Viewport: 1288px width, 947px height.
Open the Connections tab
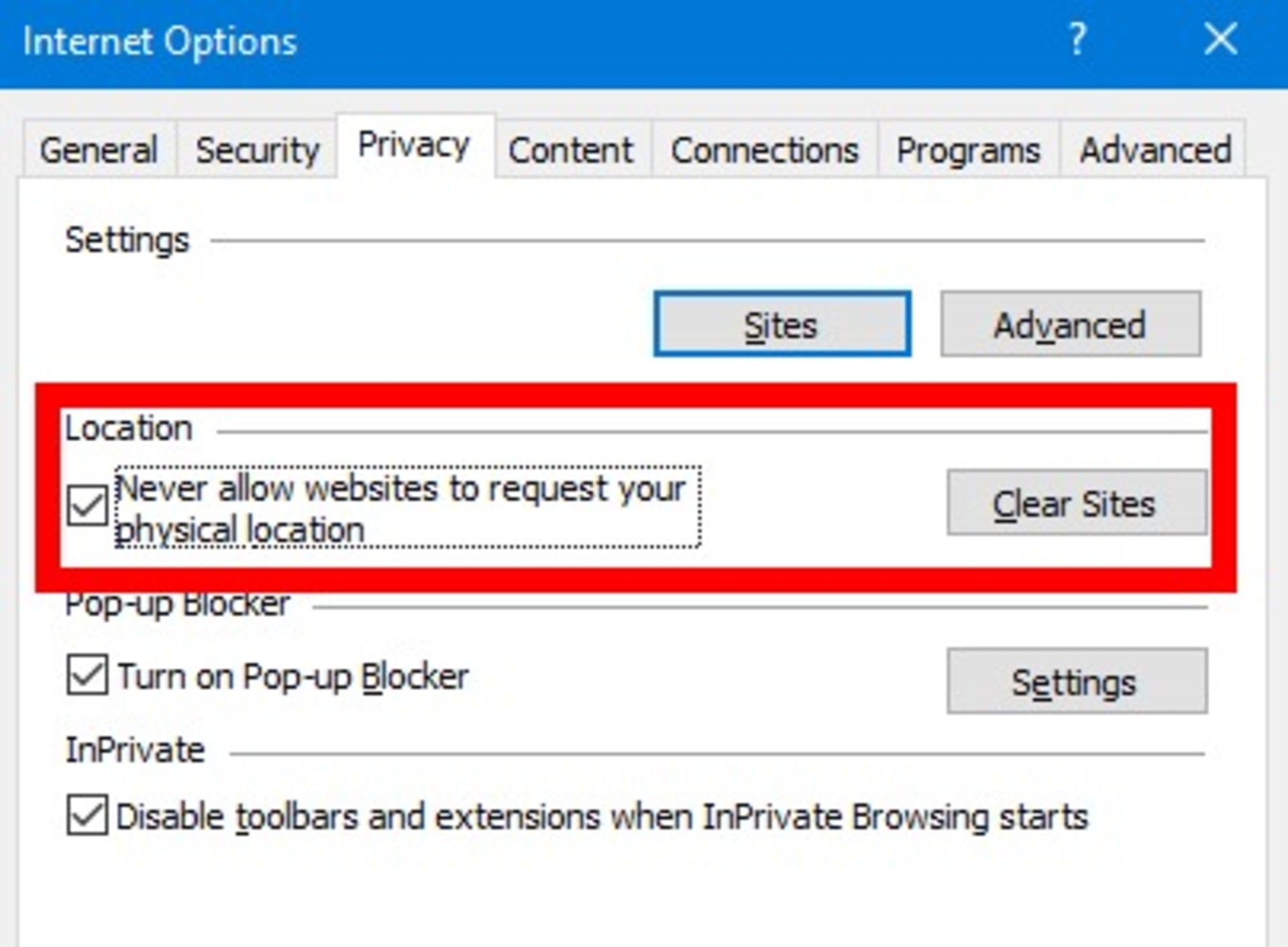(x=765, y=149)
